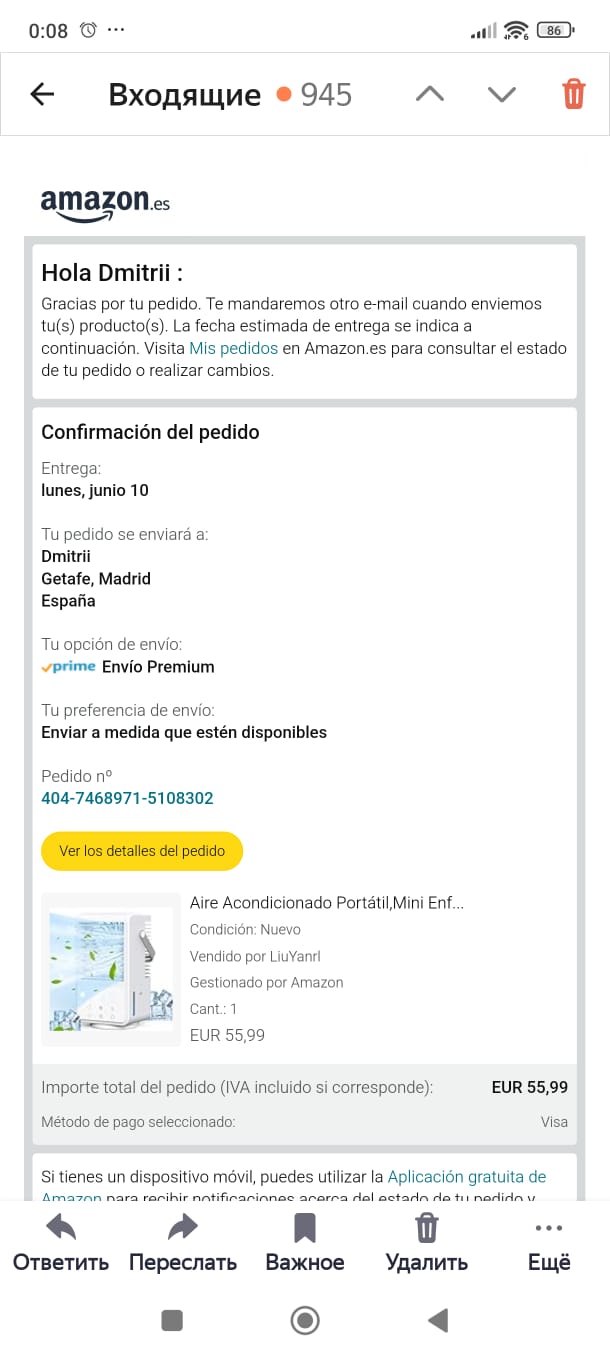The image size is (610, 1356).
Task: Tap the Amazon.es logo
Action: [x=105, y=203]
